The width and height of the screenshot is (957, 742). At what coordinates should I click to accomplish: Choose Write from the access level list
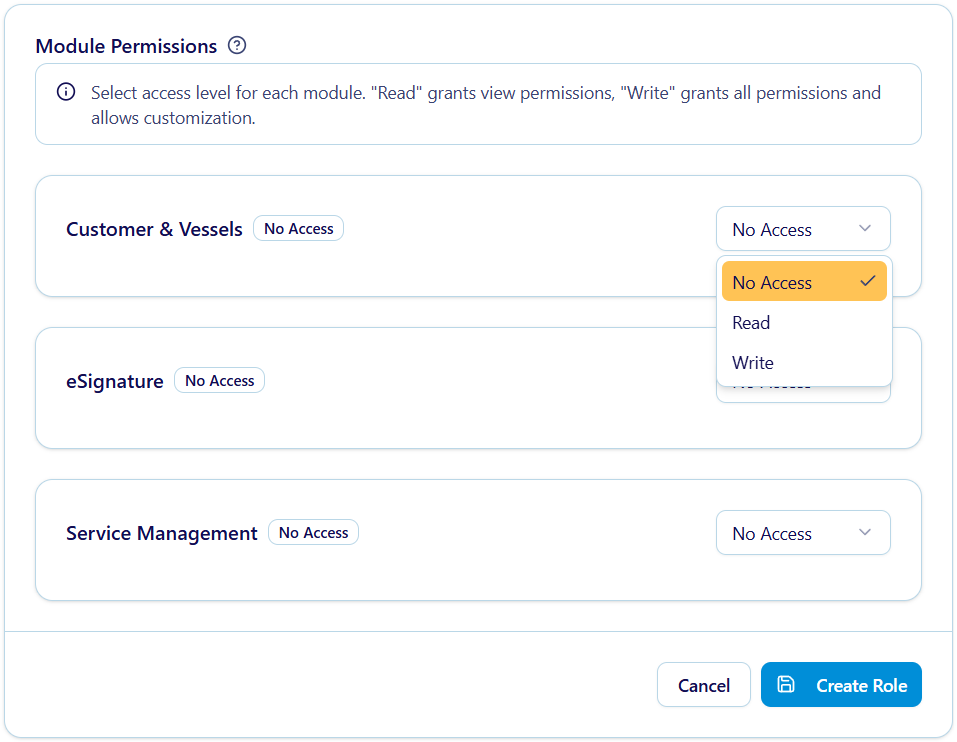tap(753, 363)
